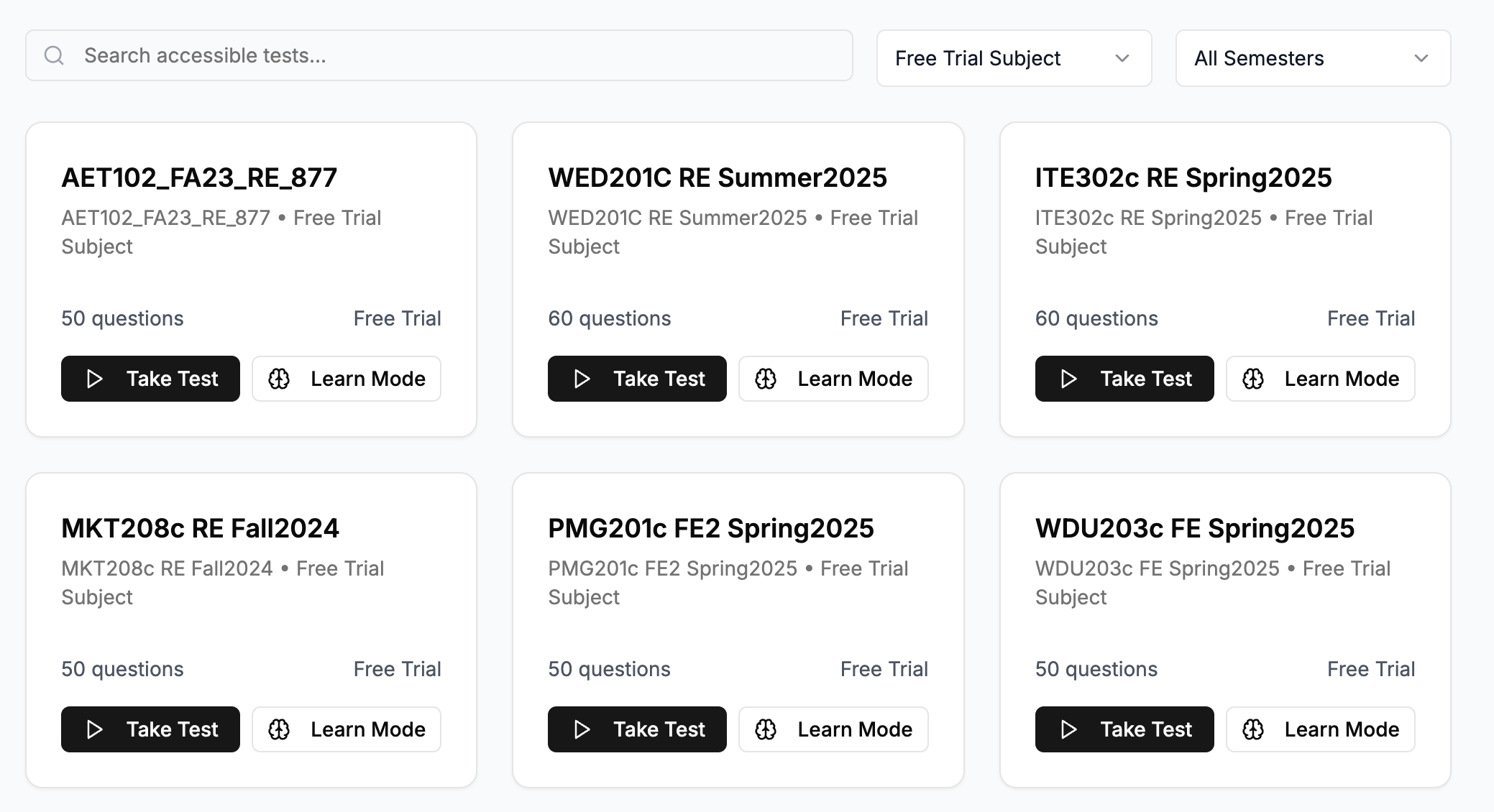Viewport: 1494px width, 812px height.
Task: Open the All Semesters dropdown
Action: tap(1312, 58)
